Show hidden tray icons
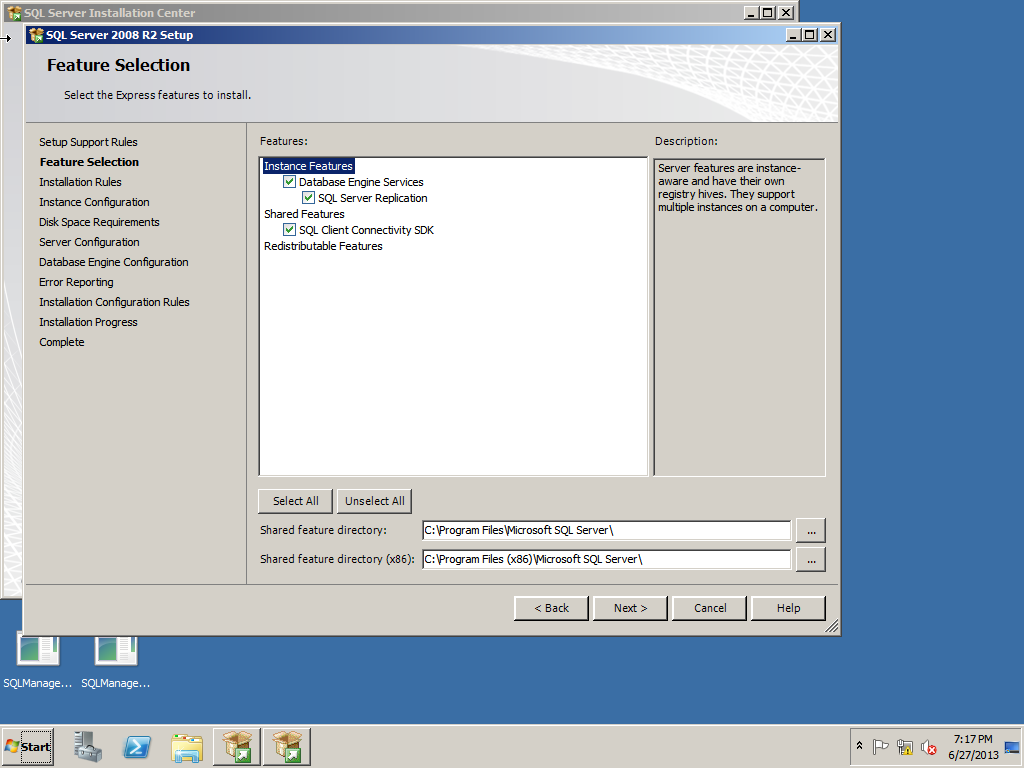Screen dimensions: 1024x768 pos(859,746)
